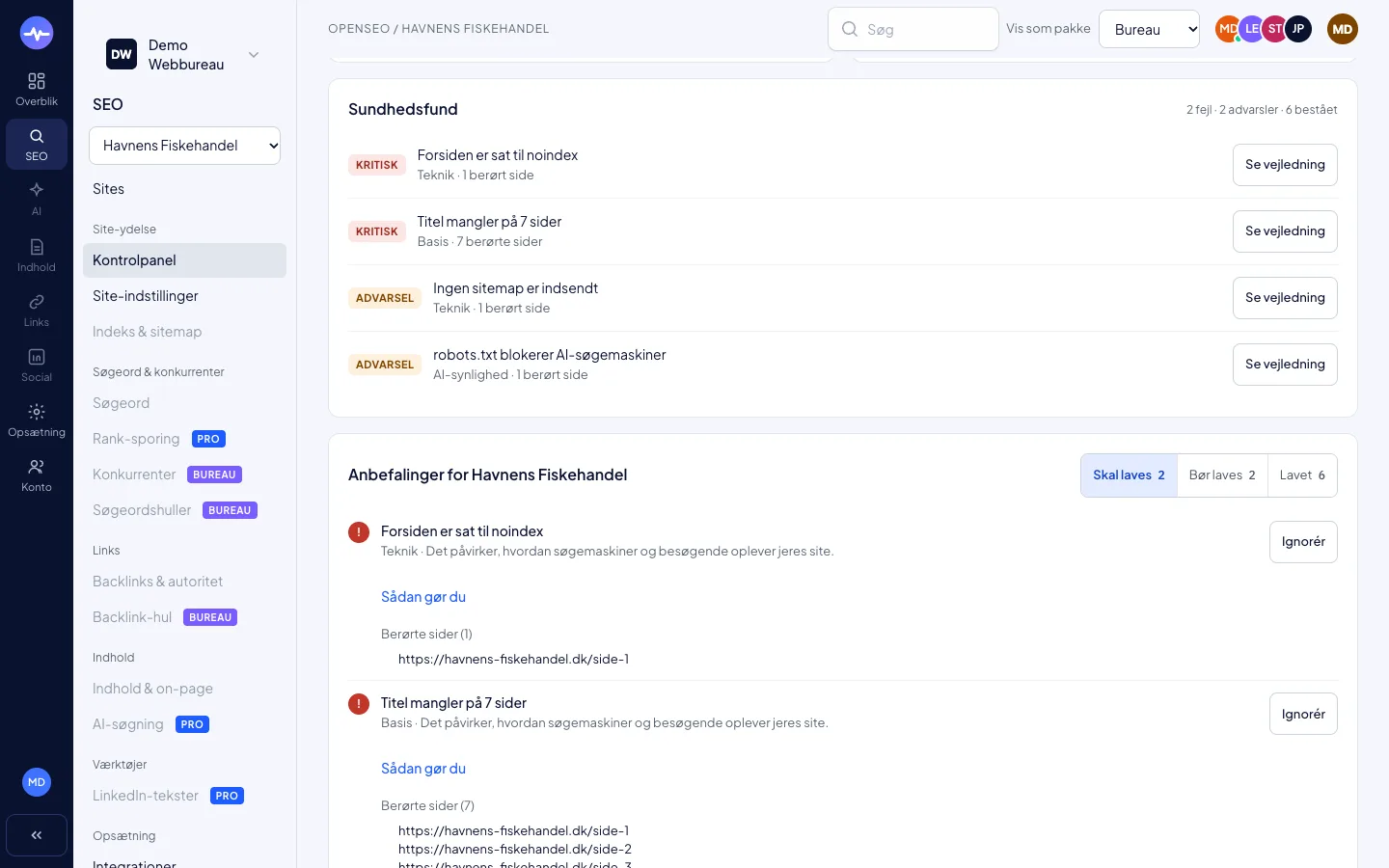The image size is (1389, 868).
Task: Expand Demo Webbureau workspace switcher
Action: coord(184,55)
